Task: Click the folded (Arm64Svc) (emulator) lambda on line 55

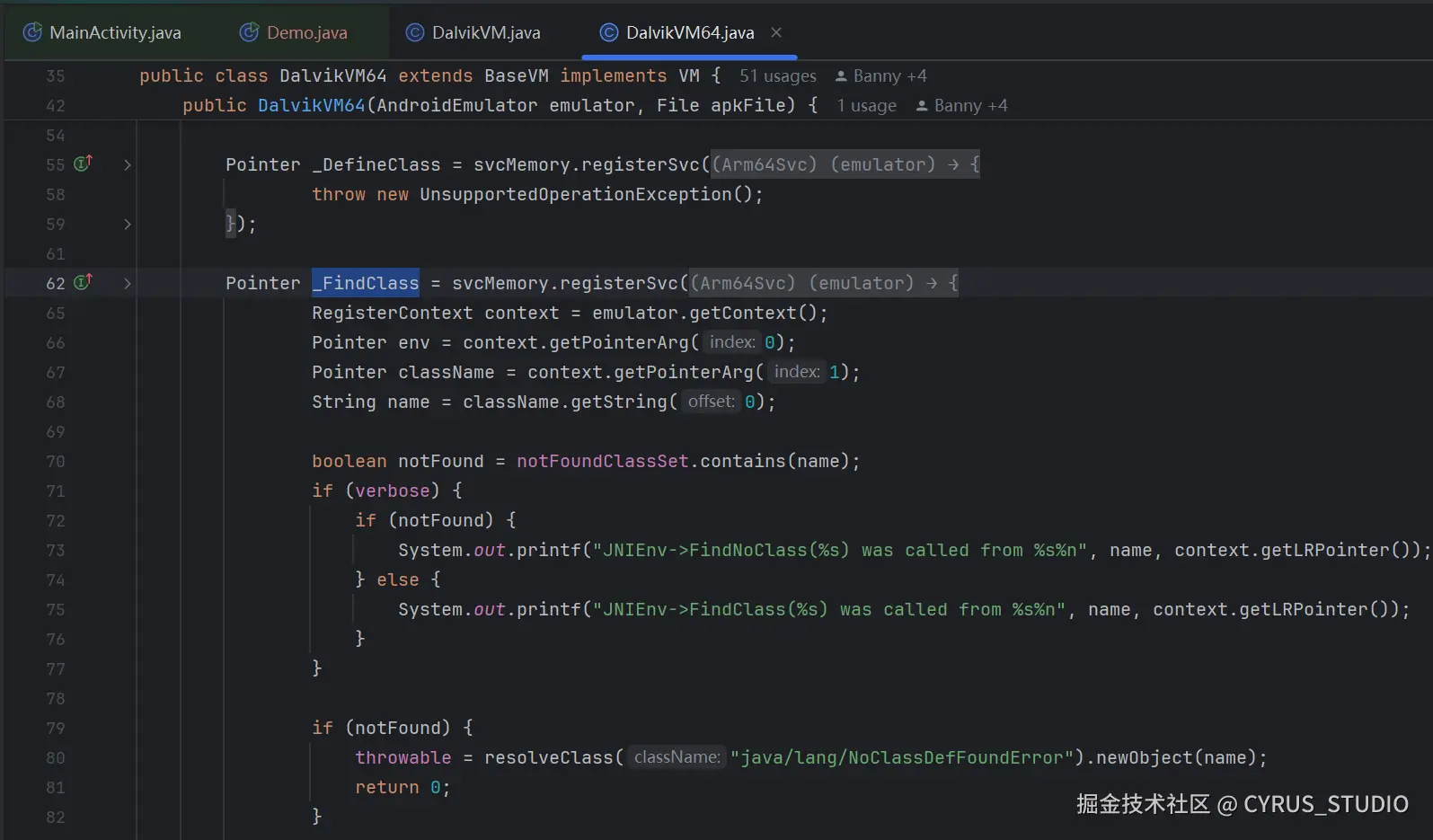Action: 845,164
